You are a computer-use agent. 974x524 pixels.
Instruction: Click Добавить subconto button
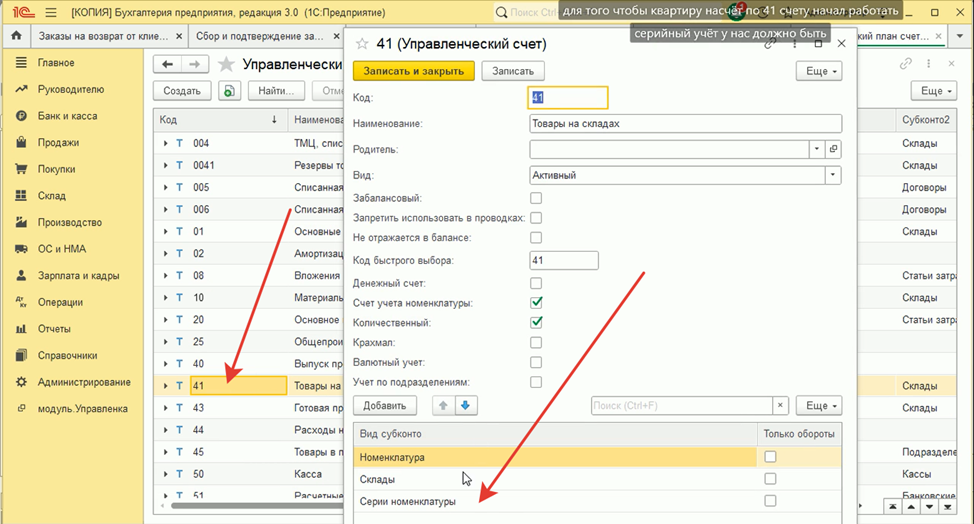pyautogui.click(x=385, y=405)
